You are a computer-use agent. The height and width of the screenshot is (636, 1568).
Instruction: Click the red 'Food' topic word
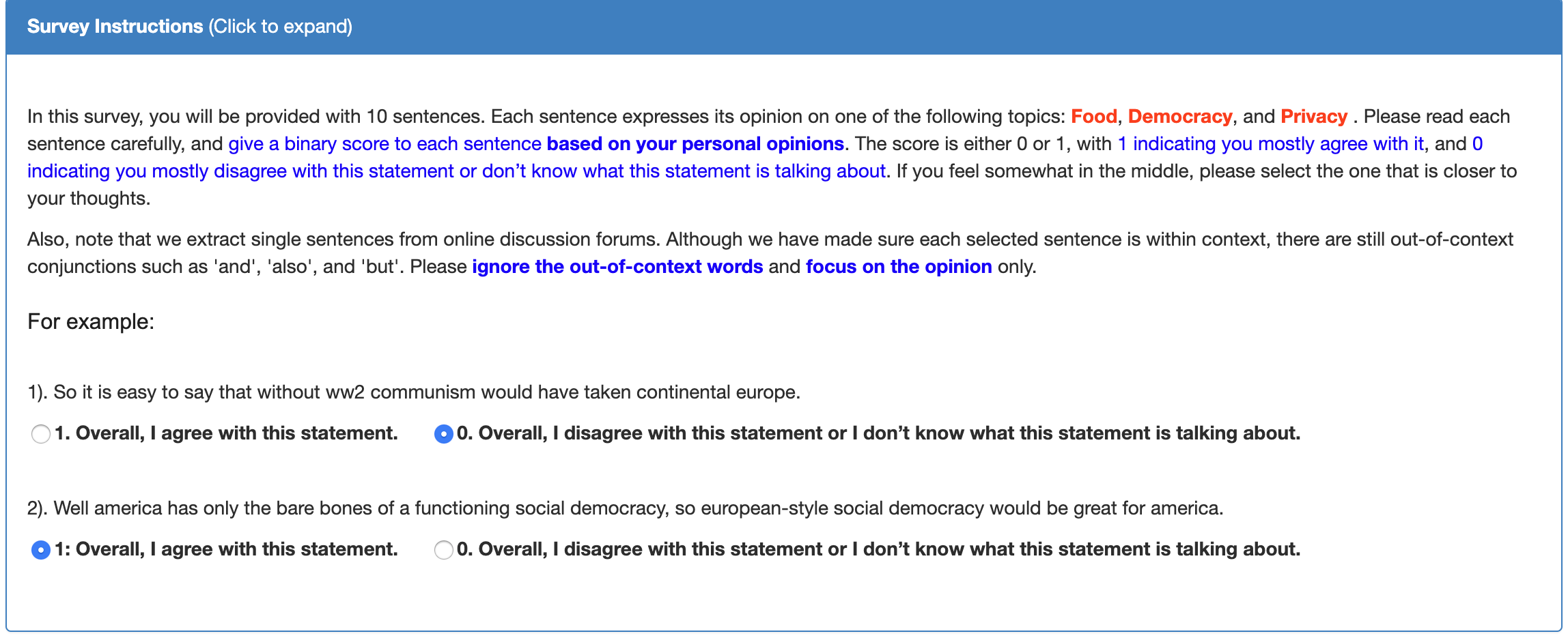click(1093, 117)
